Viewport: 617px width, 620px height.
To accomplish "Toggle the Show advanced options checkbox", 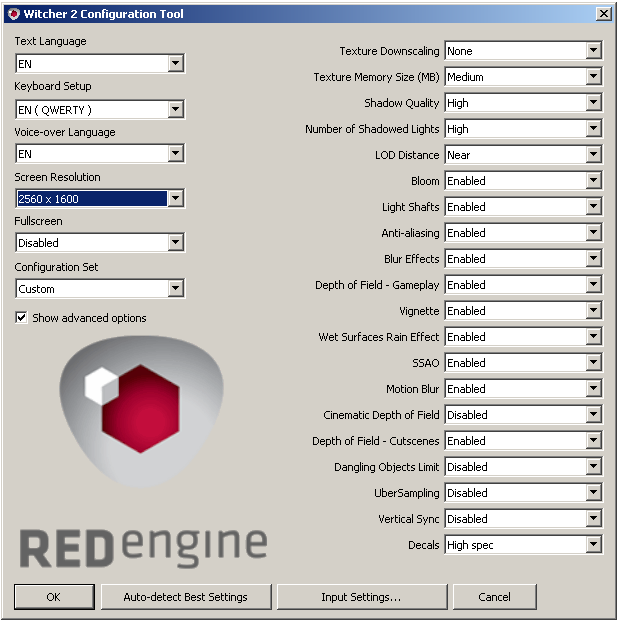I will 21,318.
